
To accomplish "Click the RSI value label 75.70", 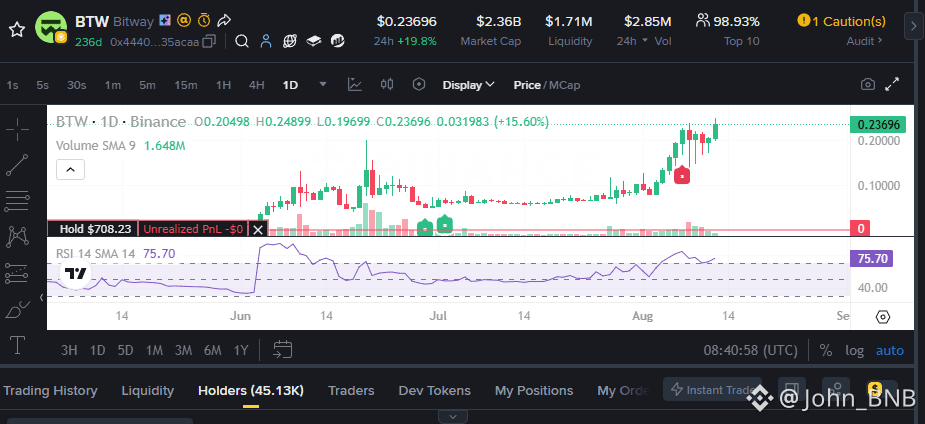I will [871, 258].
